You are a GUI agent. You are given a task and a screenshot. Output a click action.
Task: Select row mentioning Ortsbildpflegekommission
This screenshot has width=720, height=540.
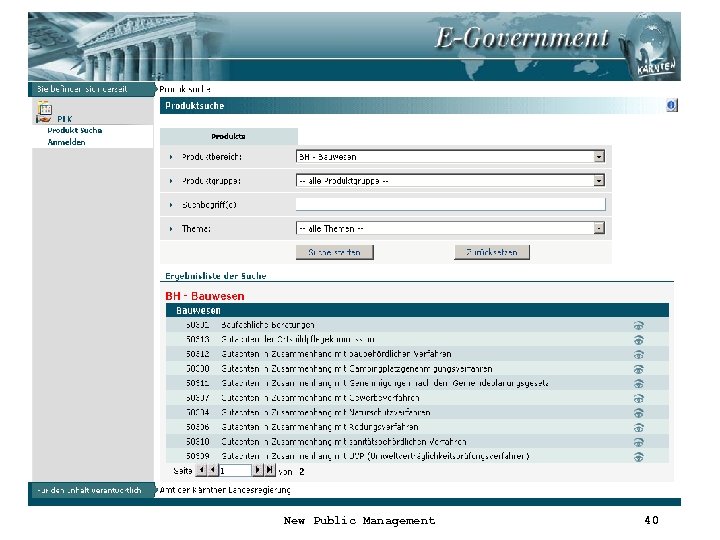tap(417, 340)
